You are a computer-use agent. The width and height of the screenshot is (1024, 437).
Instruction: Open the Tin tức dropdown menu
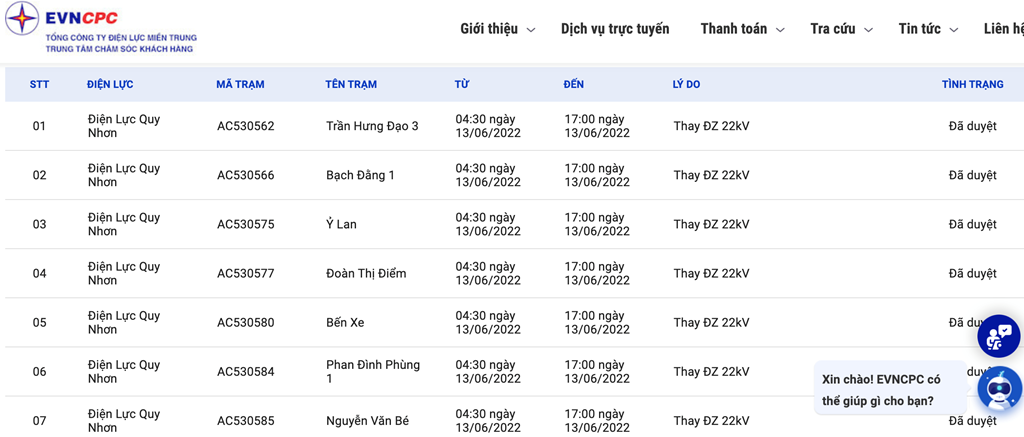point(928,29)
